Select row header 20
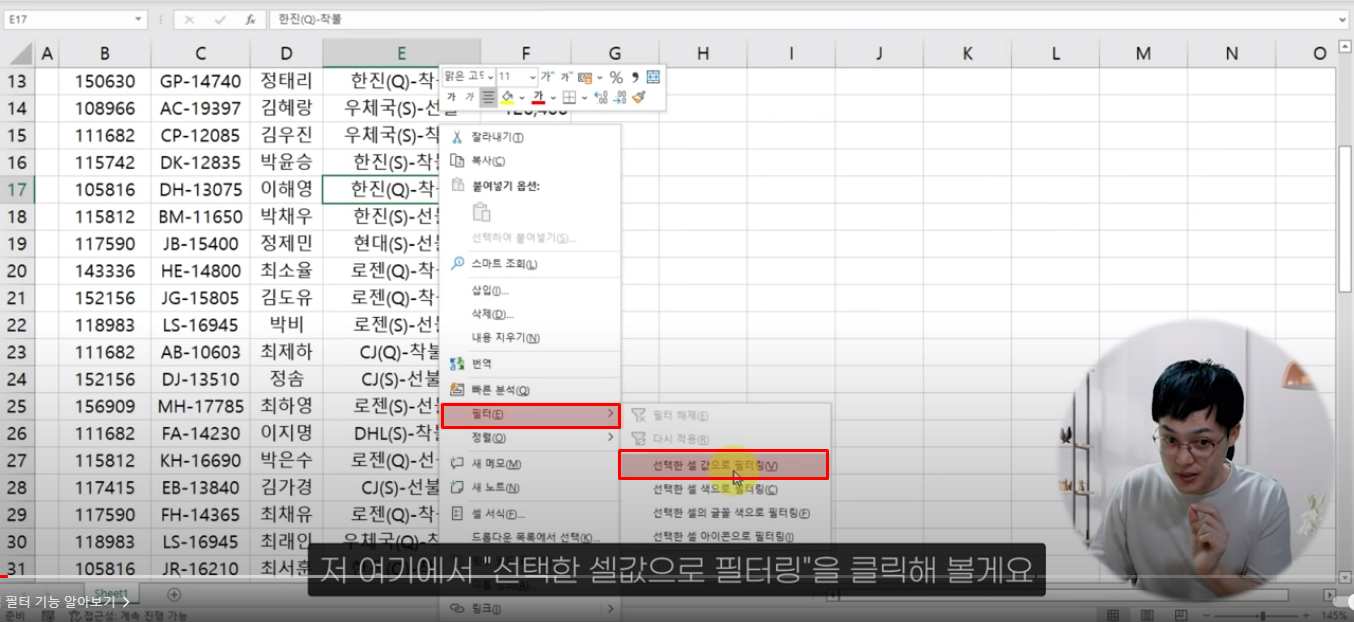Screen dimensions: 1354x622 (17, 270)
